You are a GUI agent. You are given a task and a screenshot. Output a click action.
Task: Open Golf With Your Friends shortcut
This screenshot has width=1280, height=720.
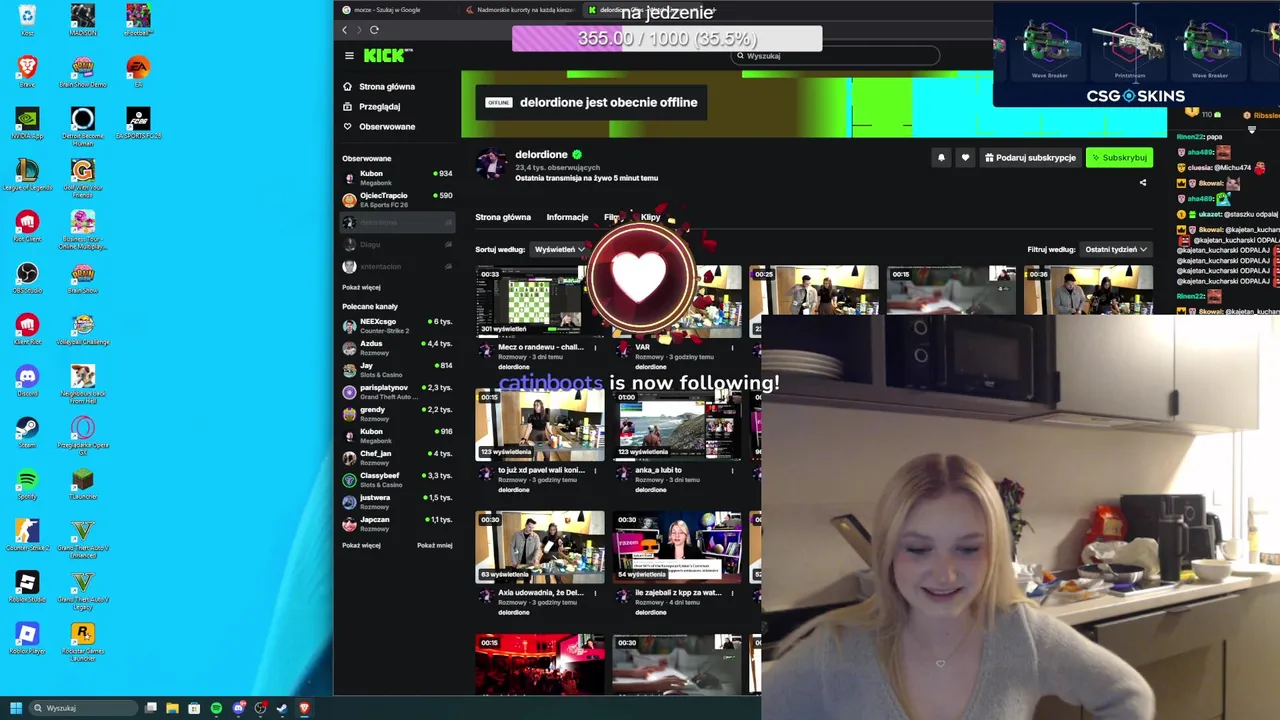[x=83, y=178]
